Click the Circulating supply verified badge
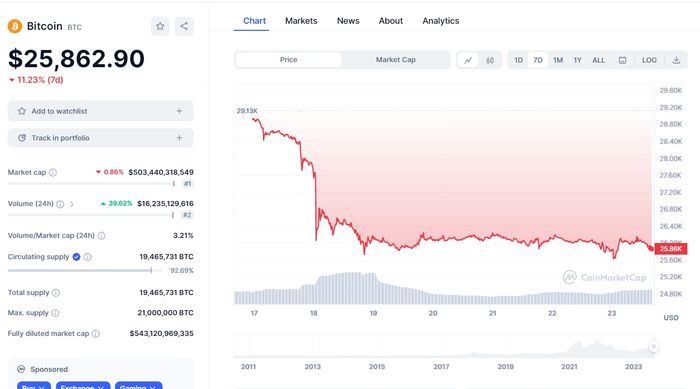This screenshot has height=389, width=700. click(76, 257)
